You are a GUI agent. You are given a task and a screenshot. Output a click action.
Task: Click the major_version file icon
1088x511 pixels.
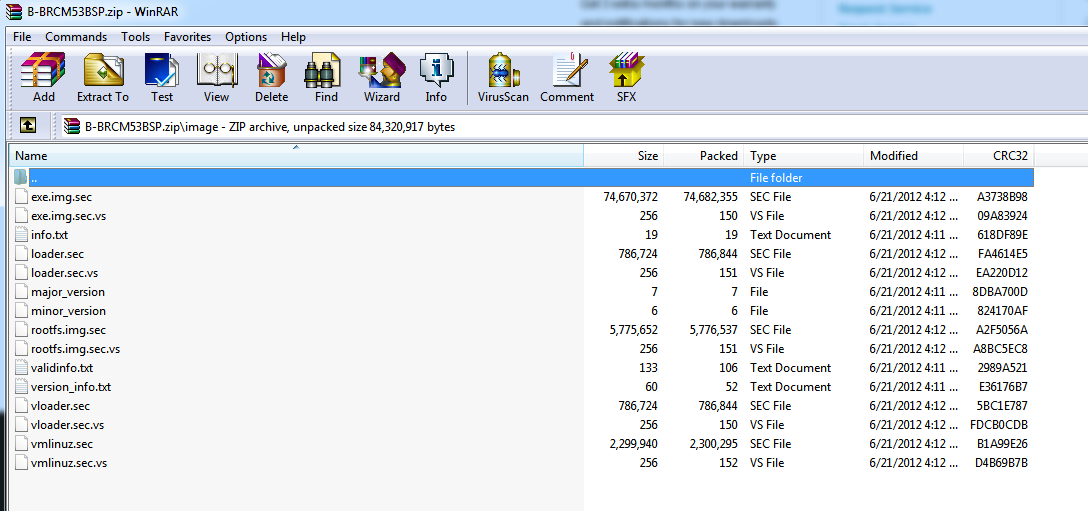click(21, 292)
